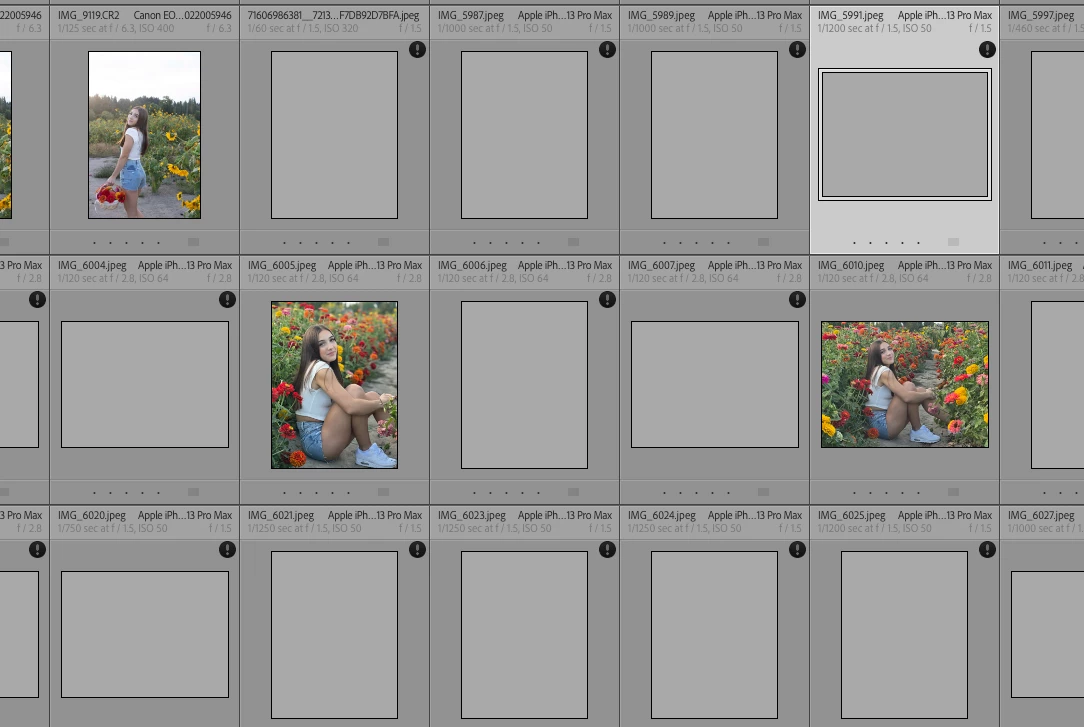Give IMG_9119.CR2 a one-star rating dot
Viewport: 1084px width, 727px height.
[94, 243]
